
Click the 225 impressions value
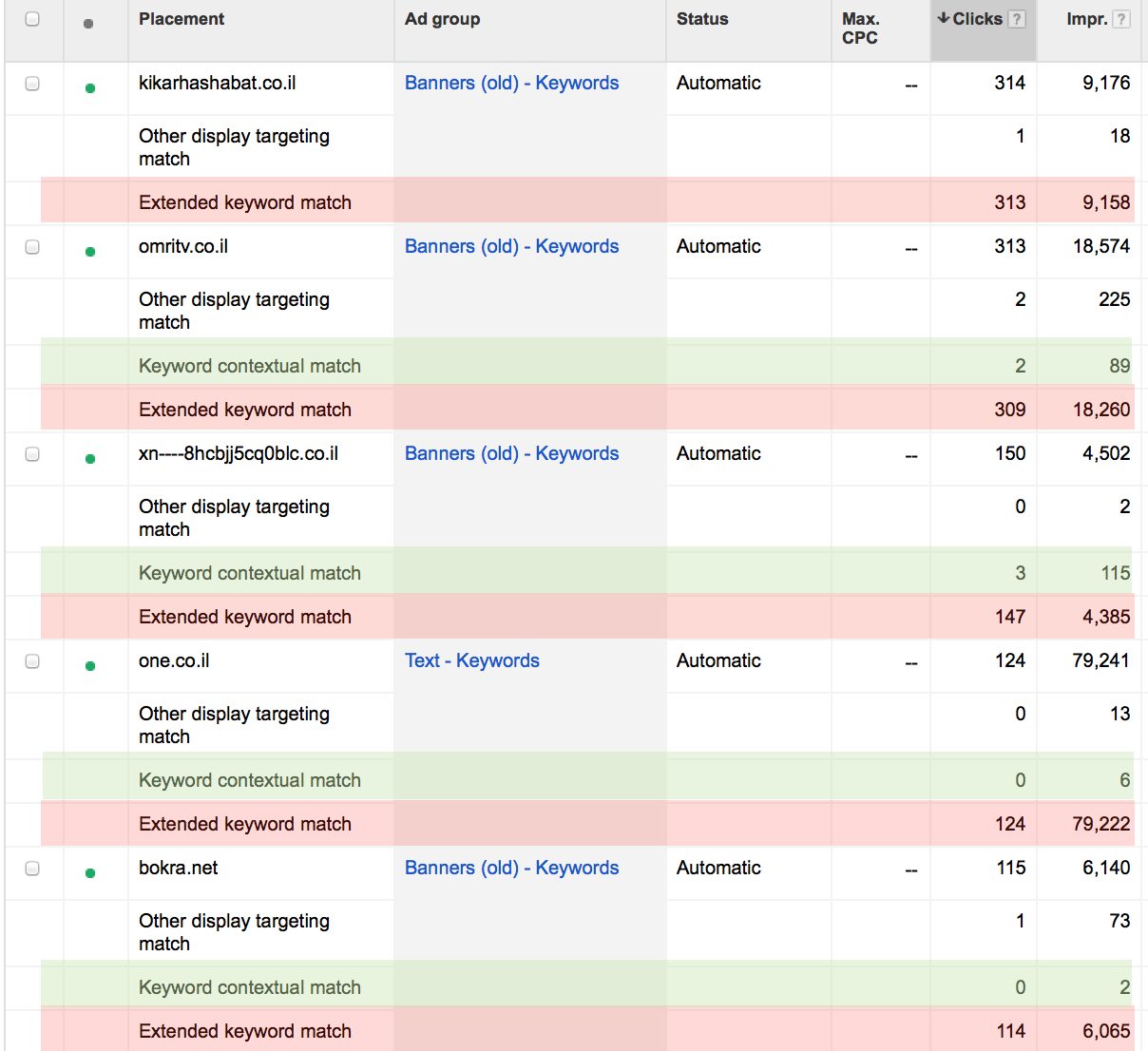point(1115,299)
